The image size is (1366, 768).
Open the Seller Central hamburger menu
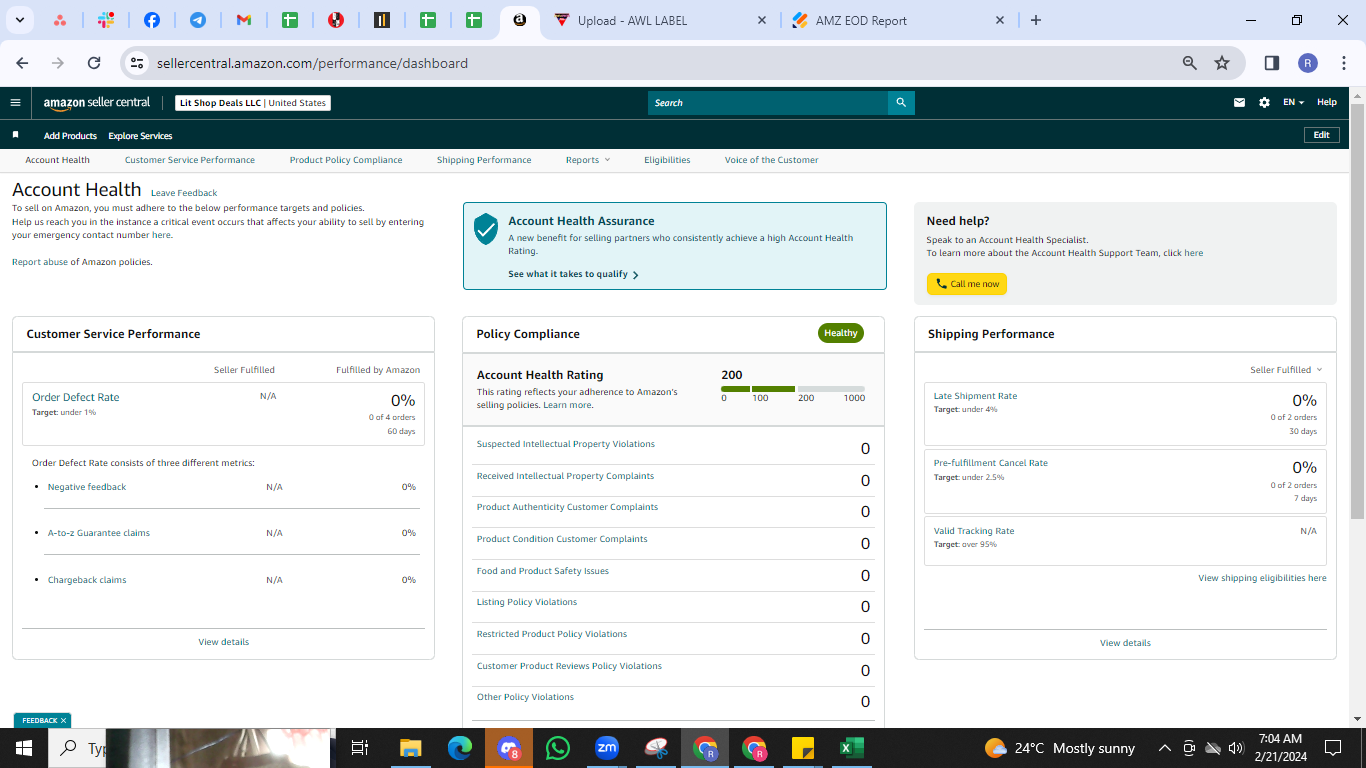(15, 102)
